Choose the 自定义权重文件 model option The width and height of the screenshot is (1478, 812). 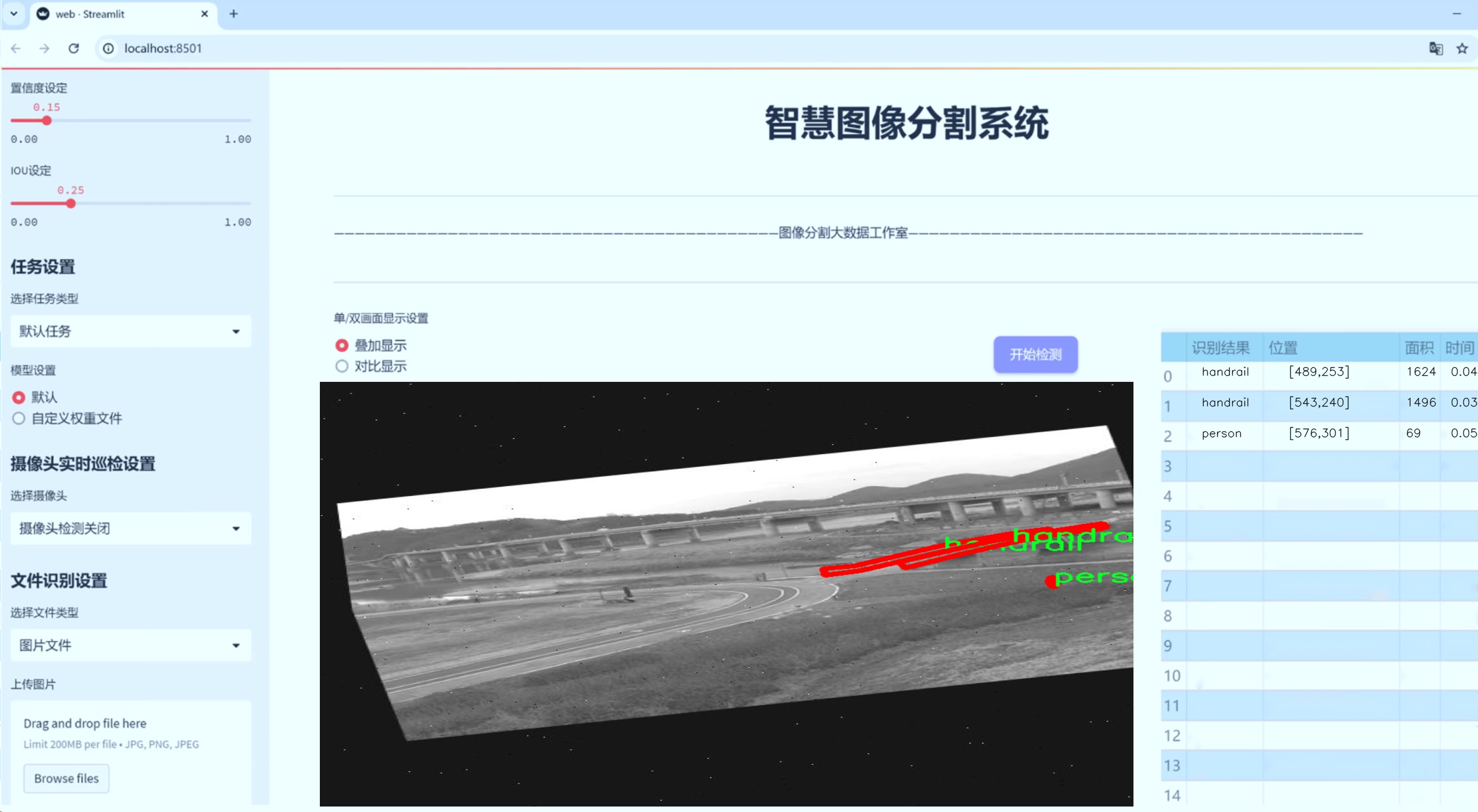pos(19,418)
